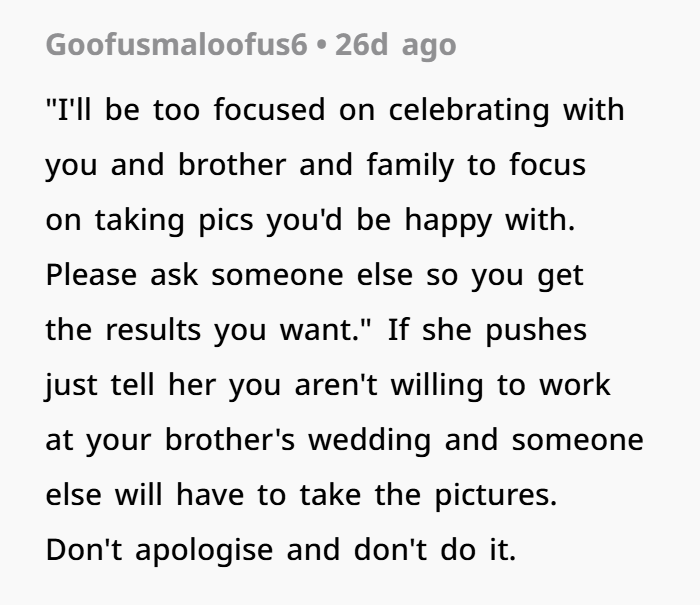Image resolution: width=700 pixels, height=605 pixels.
Task: Click the line "at your brother's wedding"
Action: tap(344, 440)
